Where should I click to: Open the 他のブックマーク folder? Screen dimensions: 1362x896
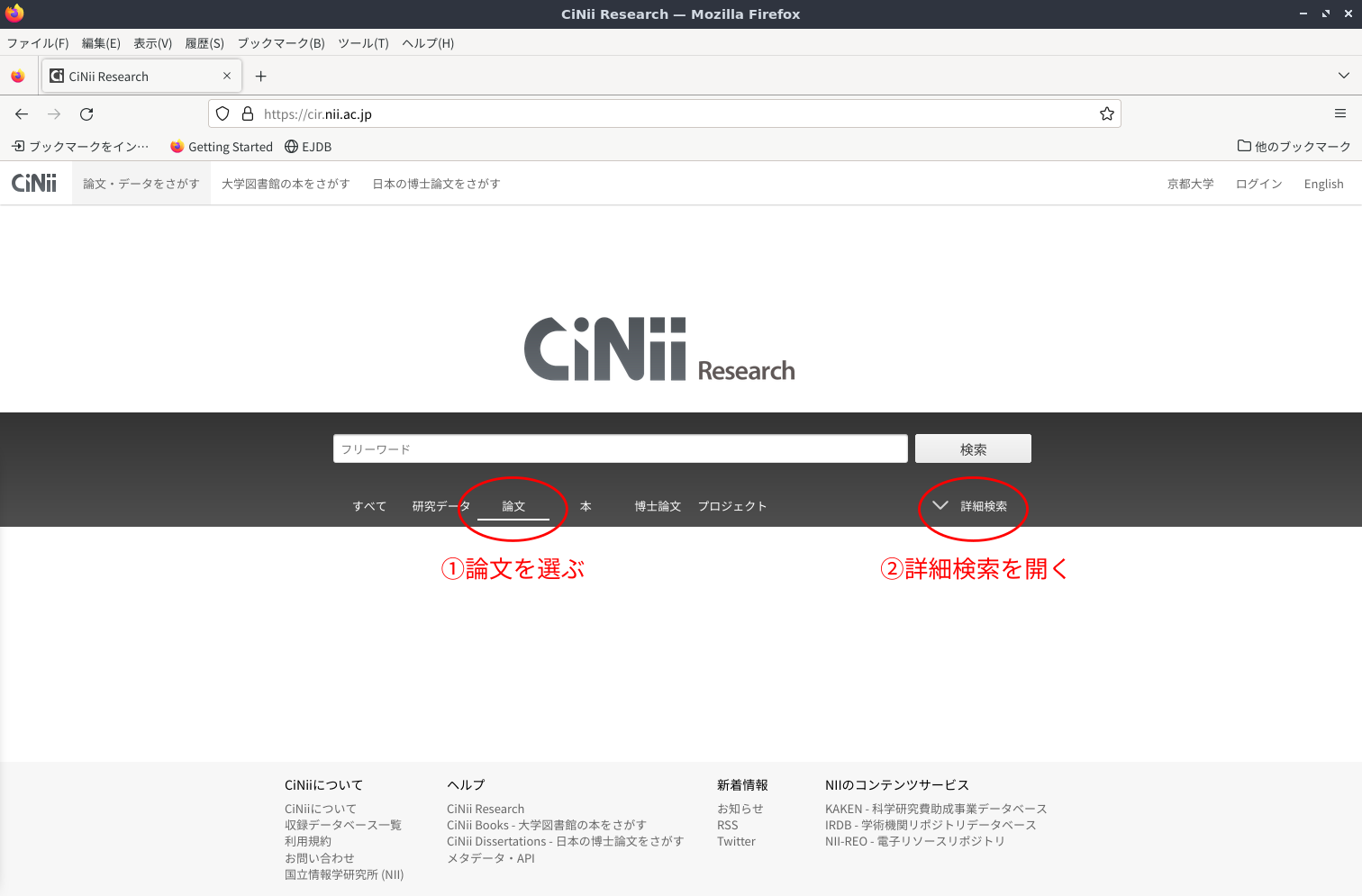pyautogui.click(x=1294, y=146)
